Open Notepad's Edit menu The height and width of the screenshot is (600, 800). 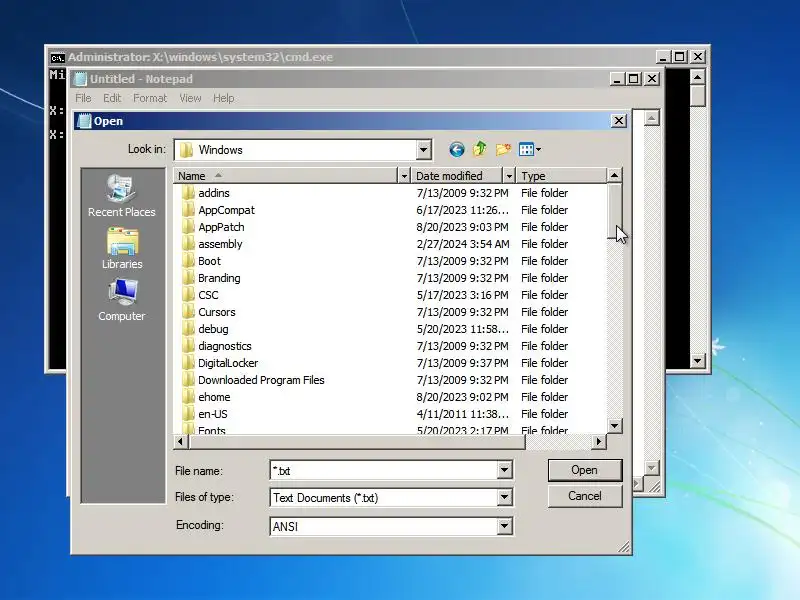point(112,98)
